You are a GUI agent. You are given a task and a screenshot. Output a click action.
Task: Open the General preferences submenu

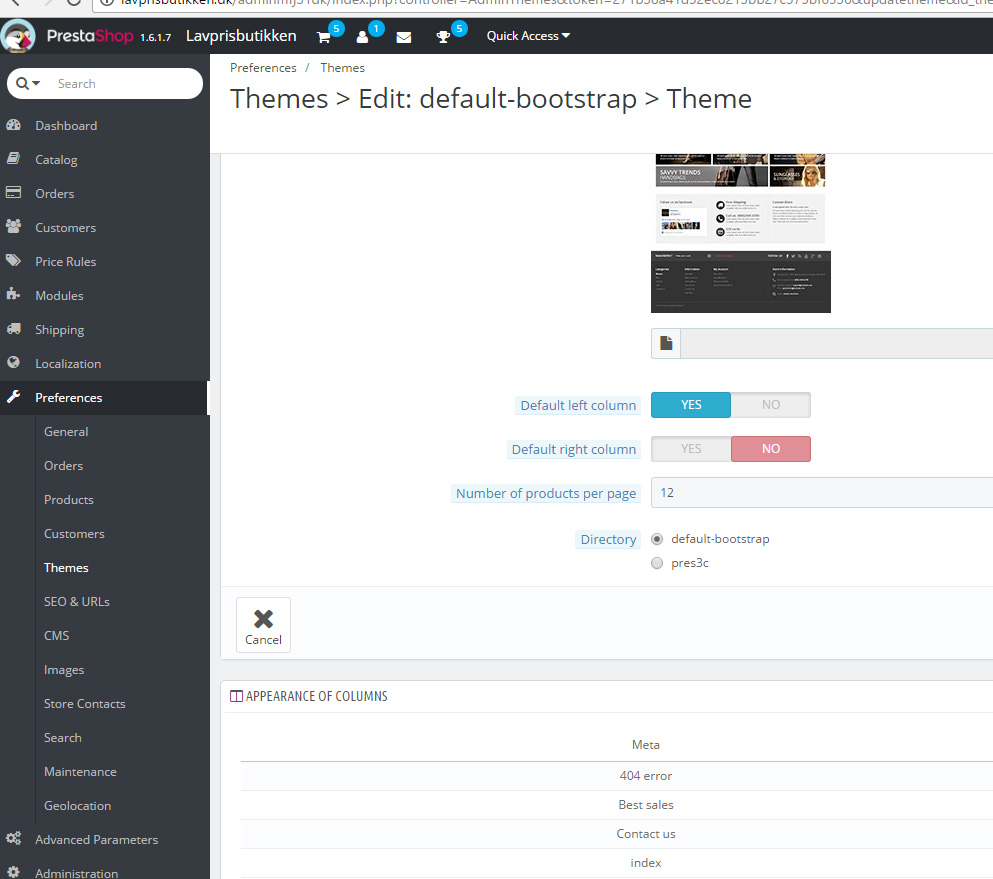coord(66,432)
